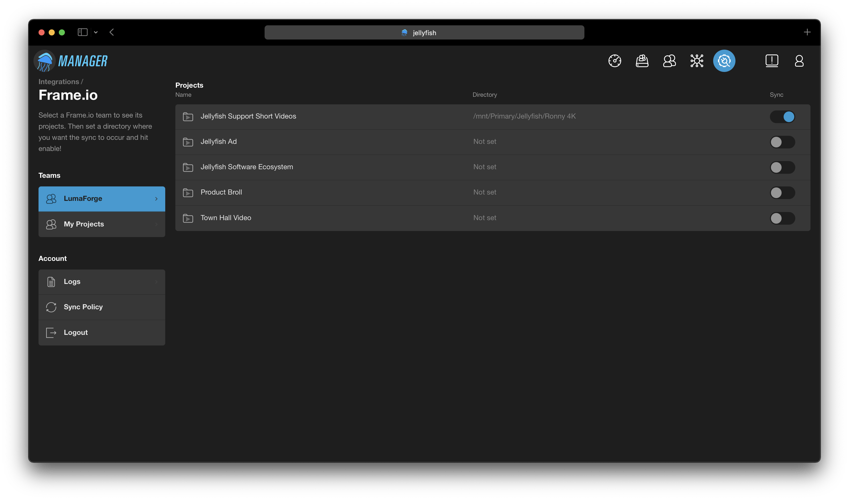Go to Integrations breadcrumb link
This screenshot has width=849, height=500.
(x=58, y=82)
